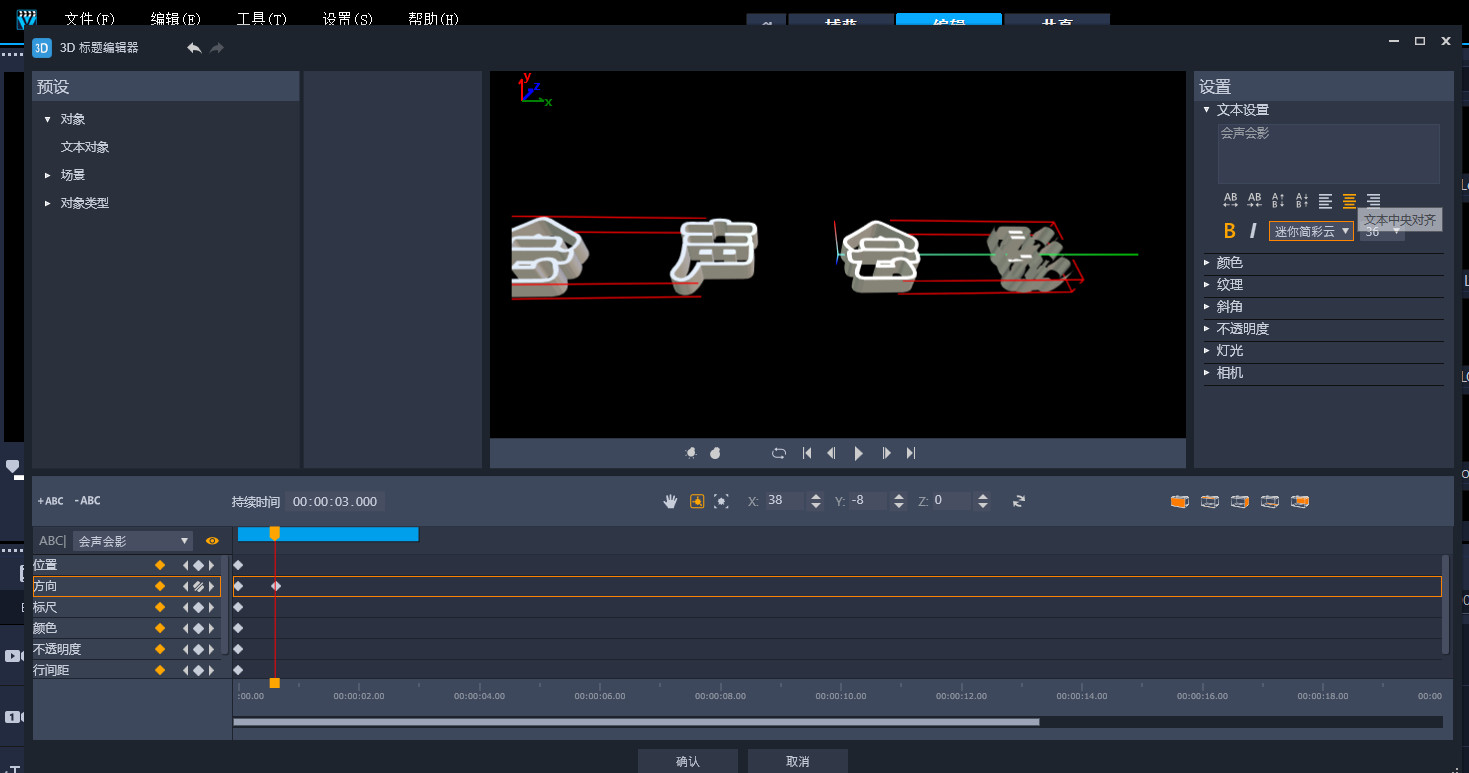The height and width of the screenshot is (773, 1469).
Task: Decrease character spacing with AB inward arrows
Action: tap(1254, 200)
